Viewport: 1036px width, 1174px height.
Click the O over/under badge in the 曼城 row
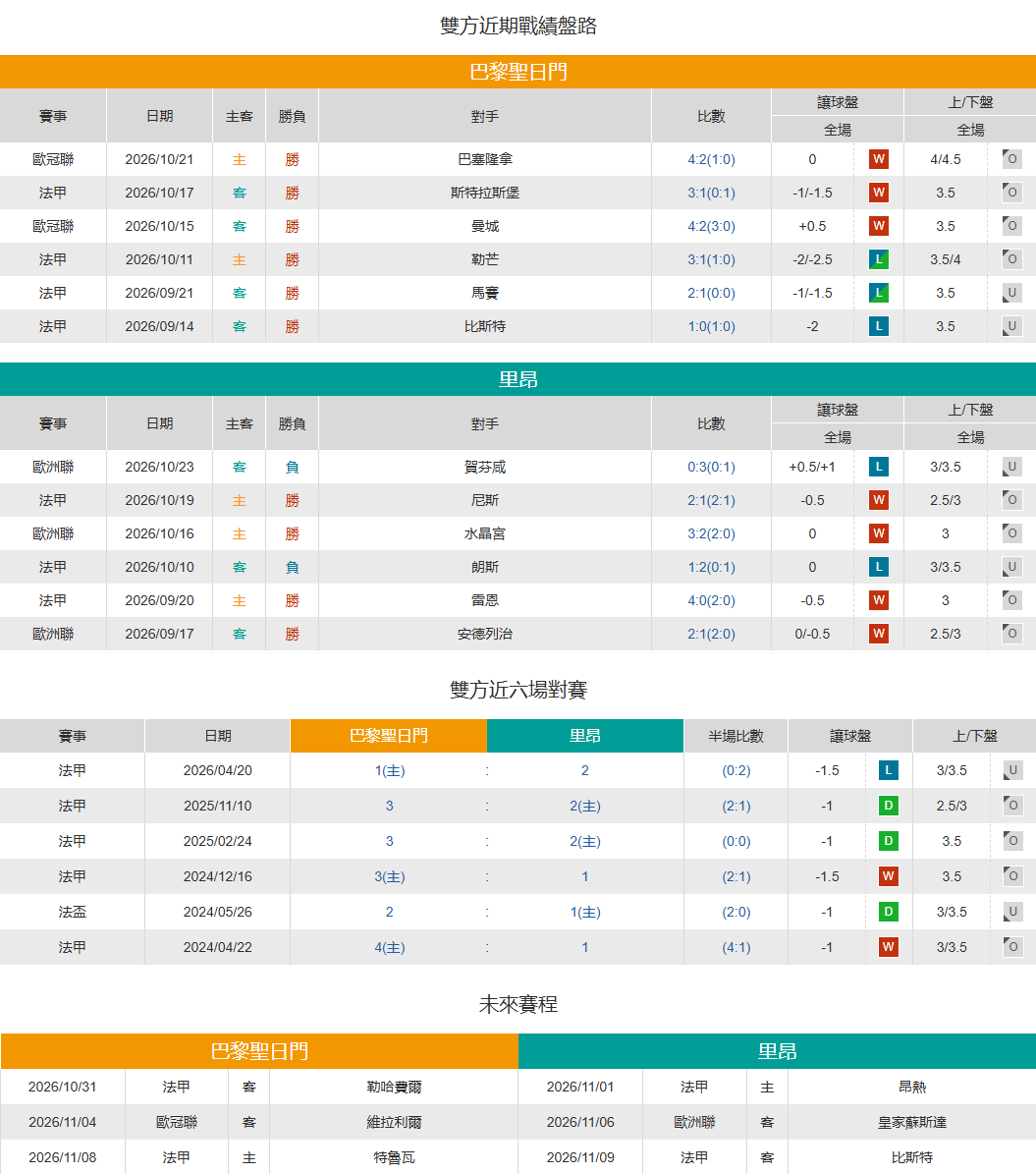coord(1012,225)
